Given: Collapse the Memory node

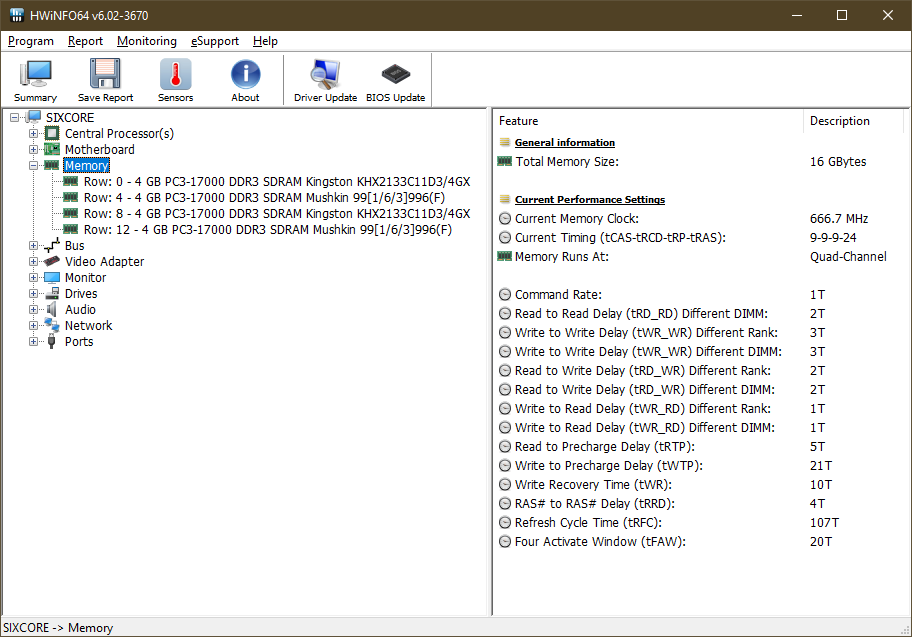Looking at the screenshot, I should click(x=33, y=165).
